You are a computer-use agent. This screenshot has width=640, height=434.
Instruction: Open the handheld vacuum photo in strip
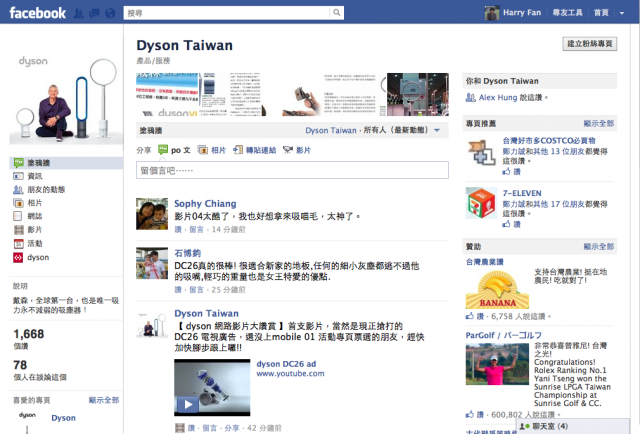click(x=292, y=94)
